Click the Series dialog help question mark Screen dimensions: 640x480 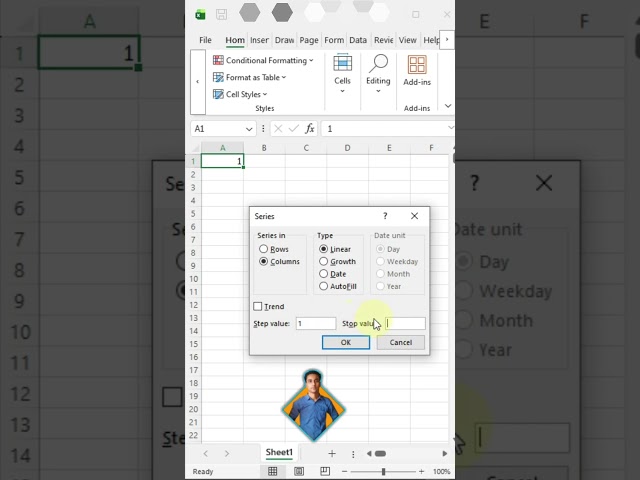coord(385,216)
